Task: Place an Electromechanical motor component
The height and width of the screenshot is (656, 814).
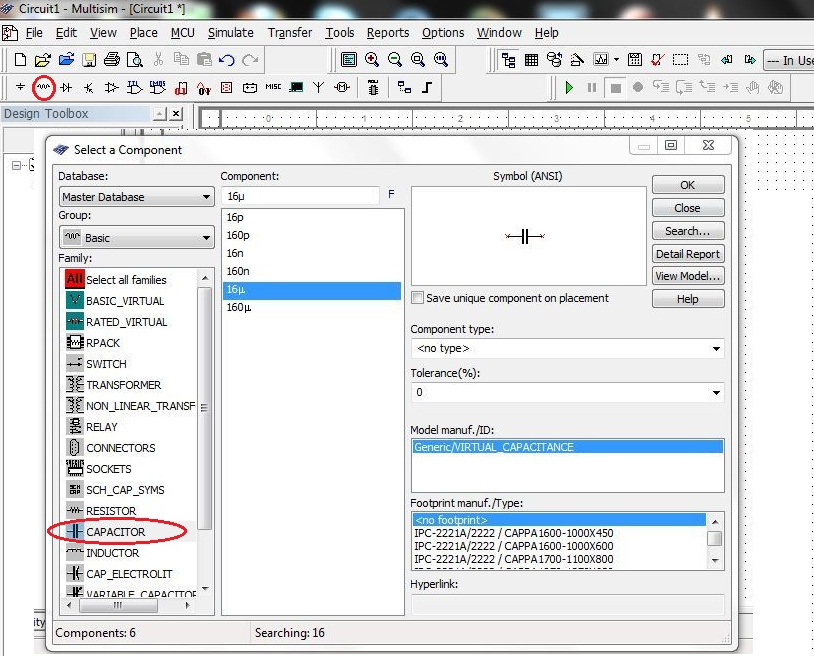Action: pyautogui.click(x=342, y=87)
